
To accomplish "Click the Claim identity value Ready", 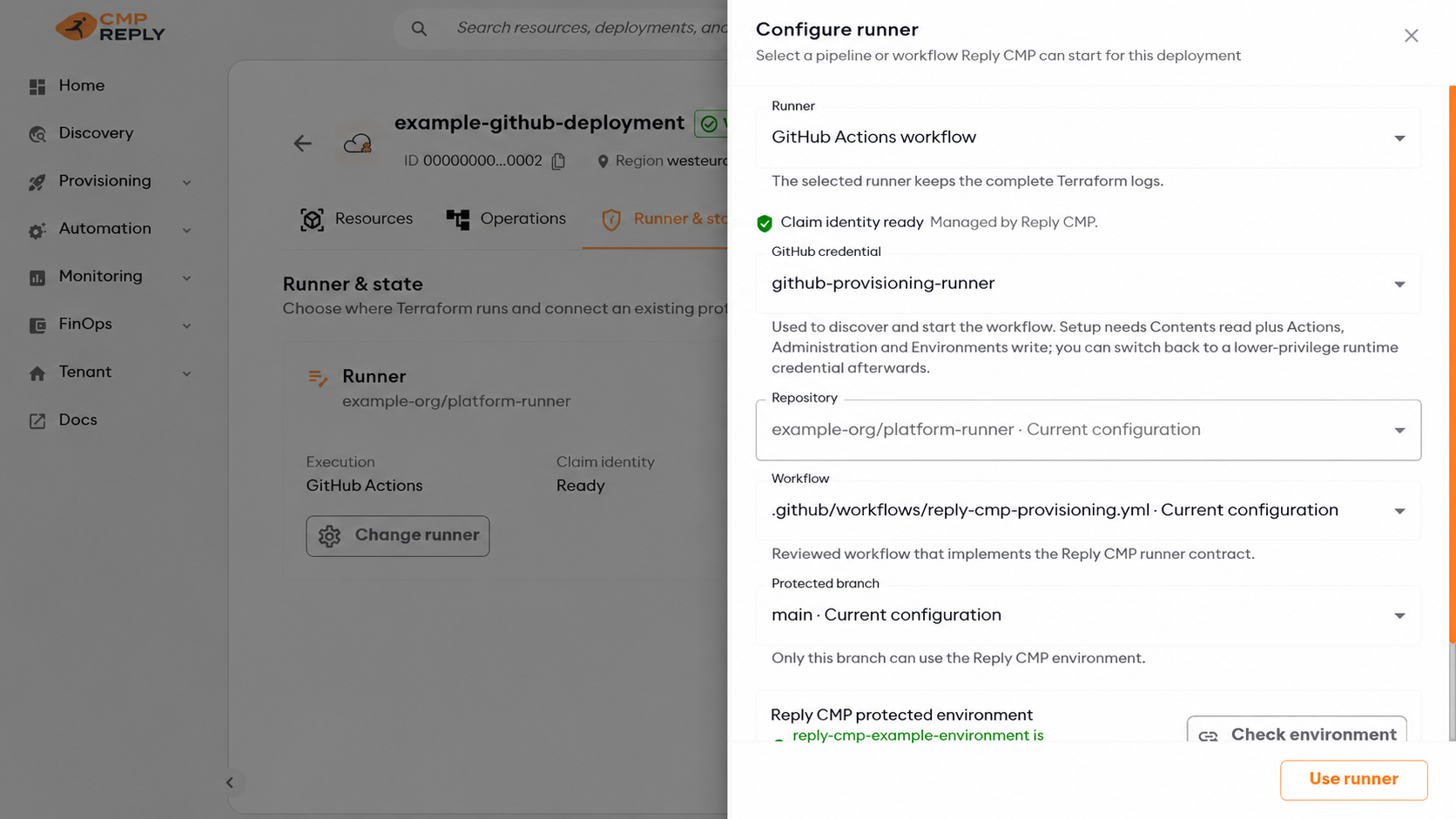I will pyautogui.click(x=580, y=486).
